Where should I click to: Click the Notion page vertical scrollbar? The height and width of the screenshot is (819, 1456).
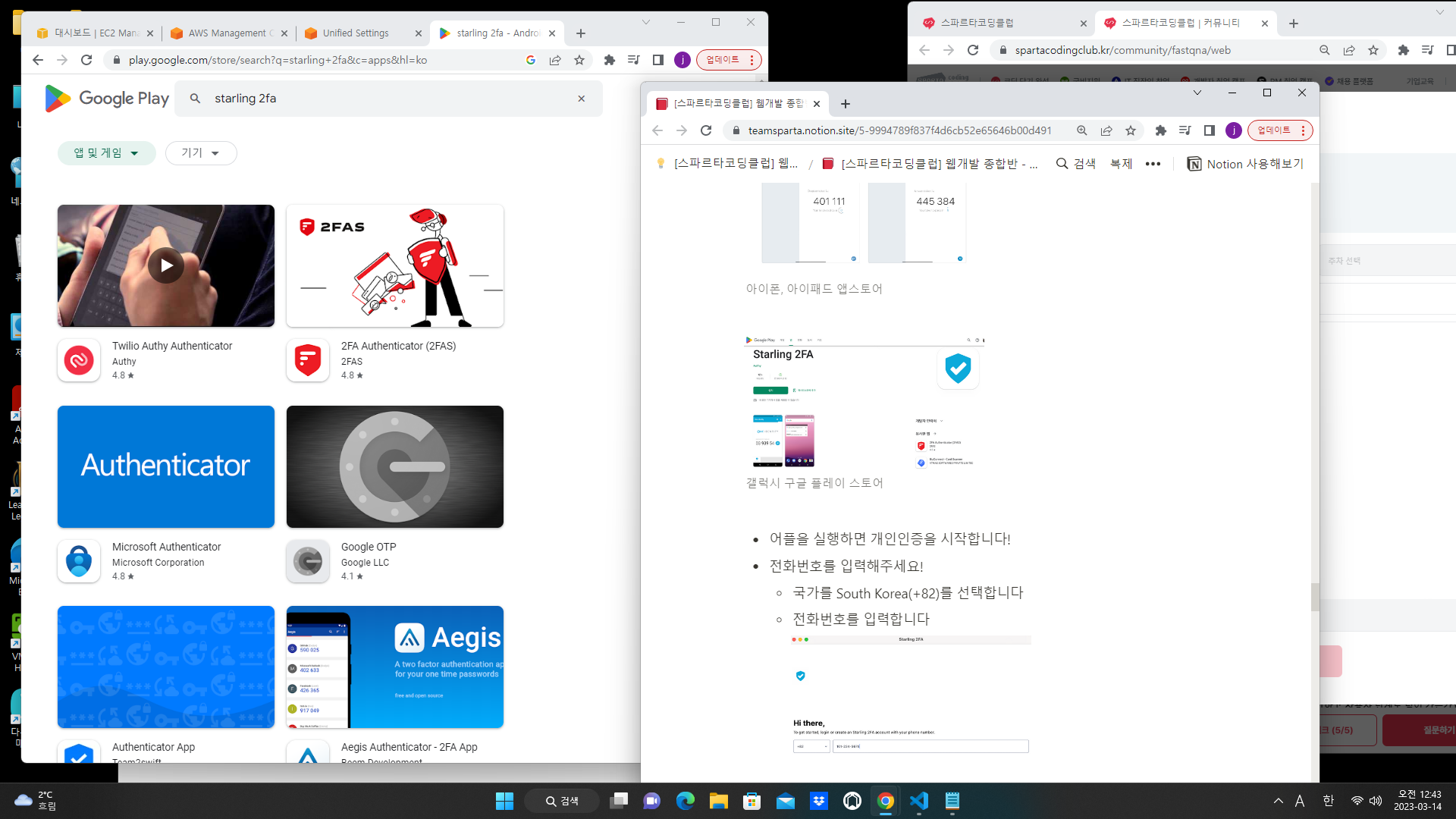[1315, 597]
